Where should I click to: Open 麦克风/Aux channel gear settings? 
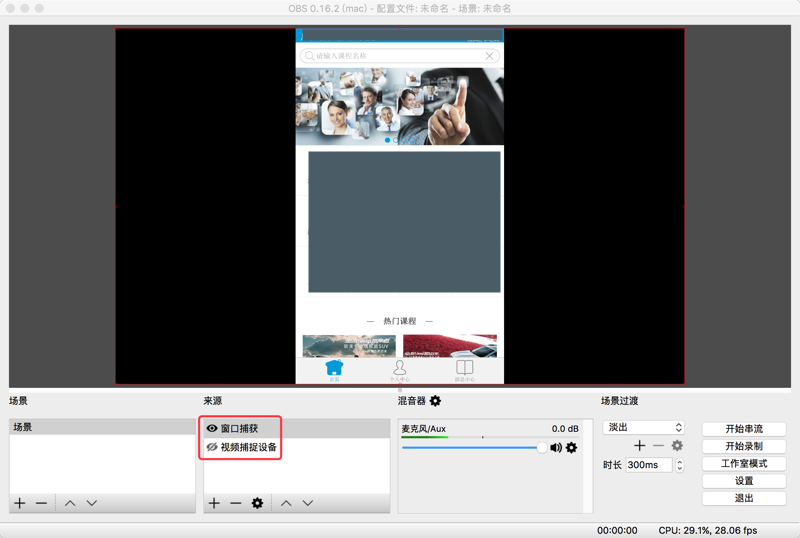[572, 448]
